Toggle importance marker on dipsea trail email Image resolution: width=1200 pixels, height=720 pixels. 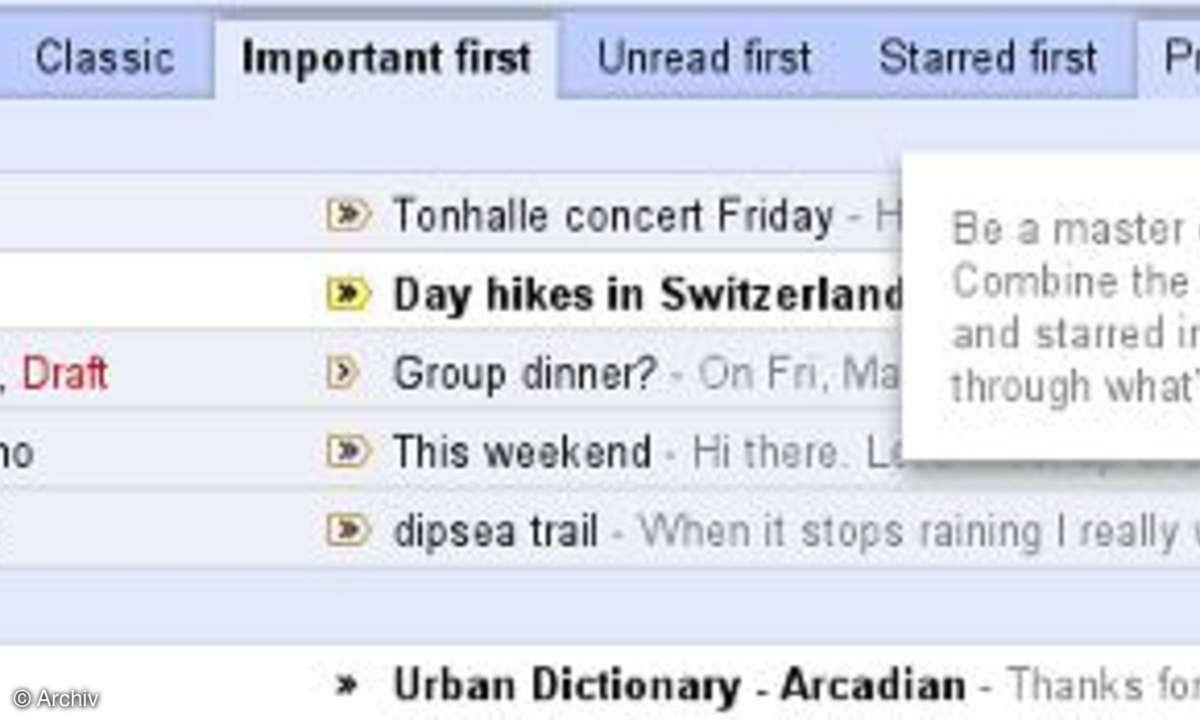348,530
